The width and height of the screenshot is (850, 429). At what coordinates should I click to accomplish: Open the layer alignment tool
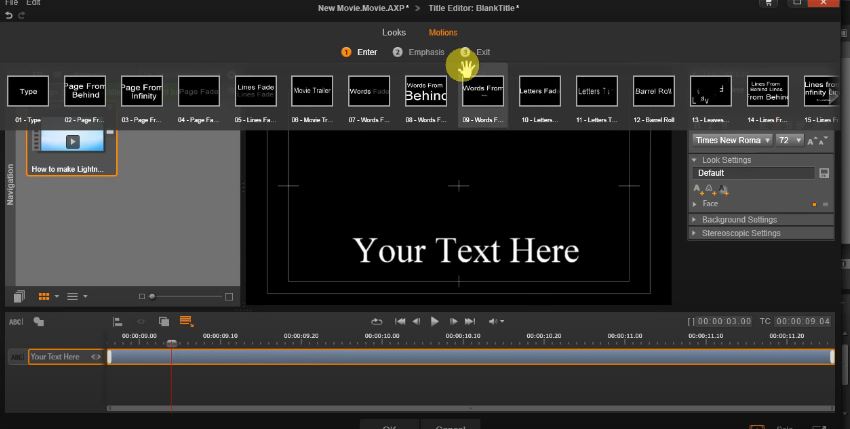pos(118,322)
